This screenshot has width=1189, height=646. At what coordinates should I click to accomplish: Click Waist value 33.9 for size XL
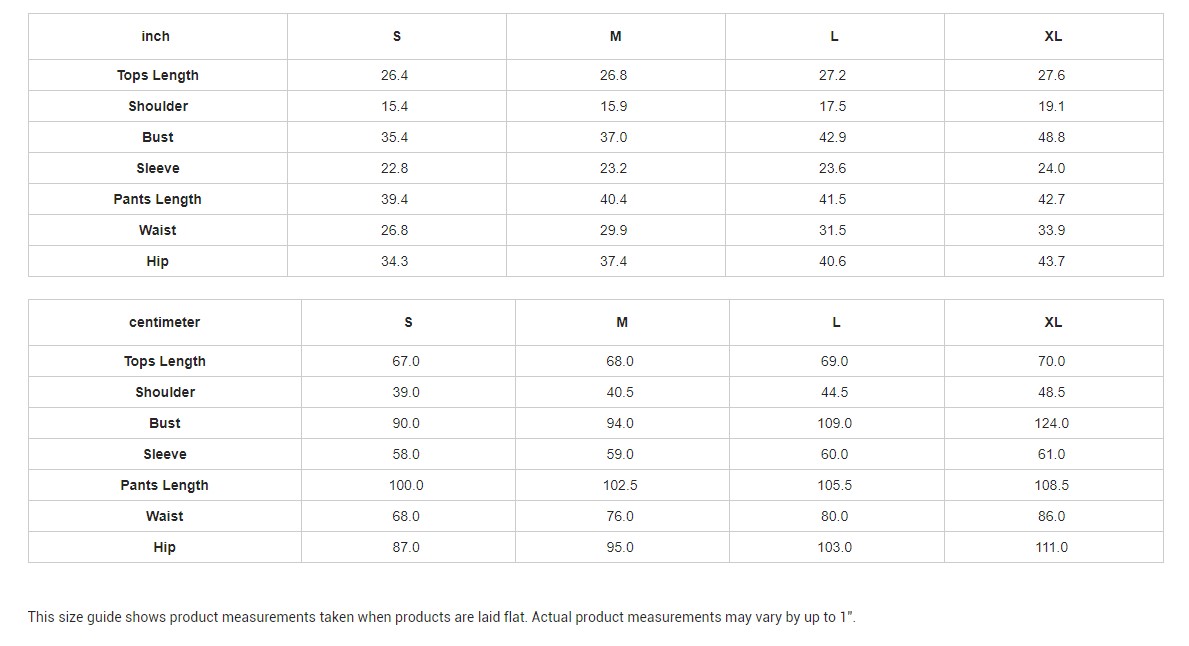click(x=1053, y=230)
